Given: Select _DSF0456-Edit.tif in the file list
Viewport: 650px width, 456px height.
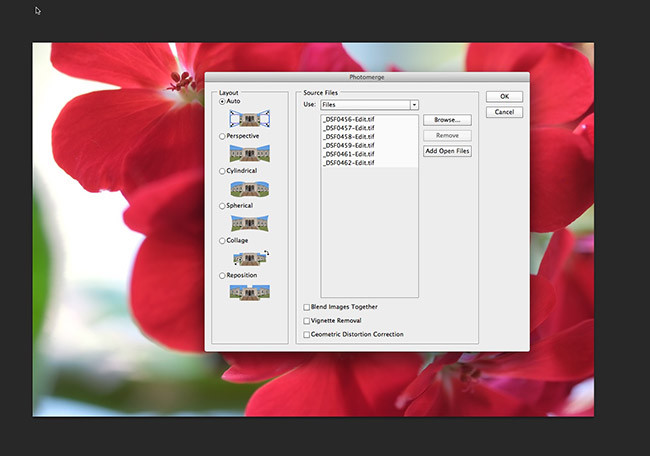Looking at the screenshot, I should click(x=348, y=120).
